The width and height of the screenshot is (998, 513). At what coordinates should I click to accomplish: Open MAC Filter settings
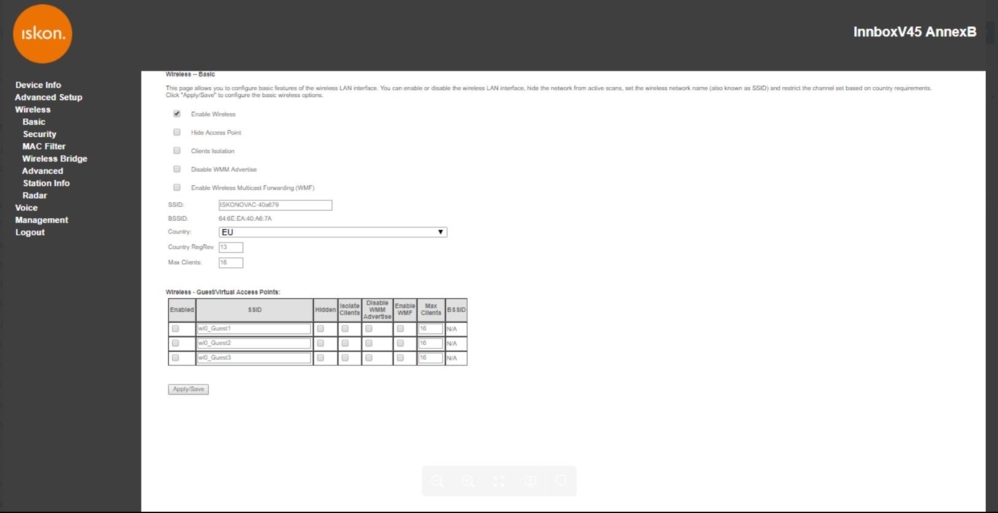click(44, 146)
